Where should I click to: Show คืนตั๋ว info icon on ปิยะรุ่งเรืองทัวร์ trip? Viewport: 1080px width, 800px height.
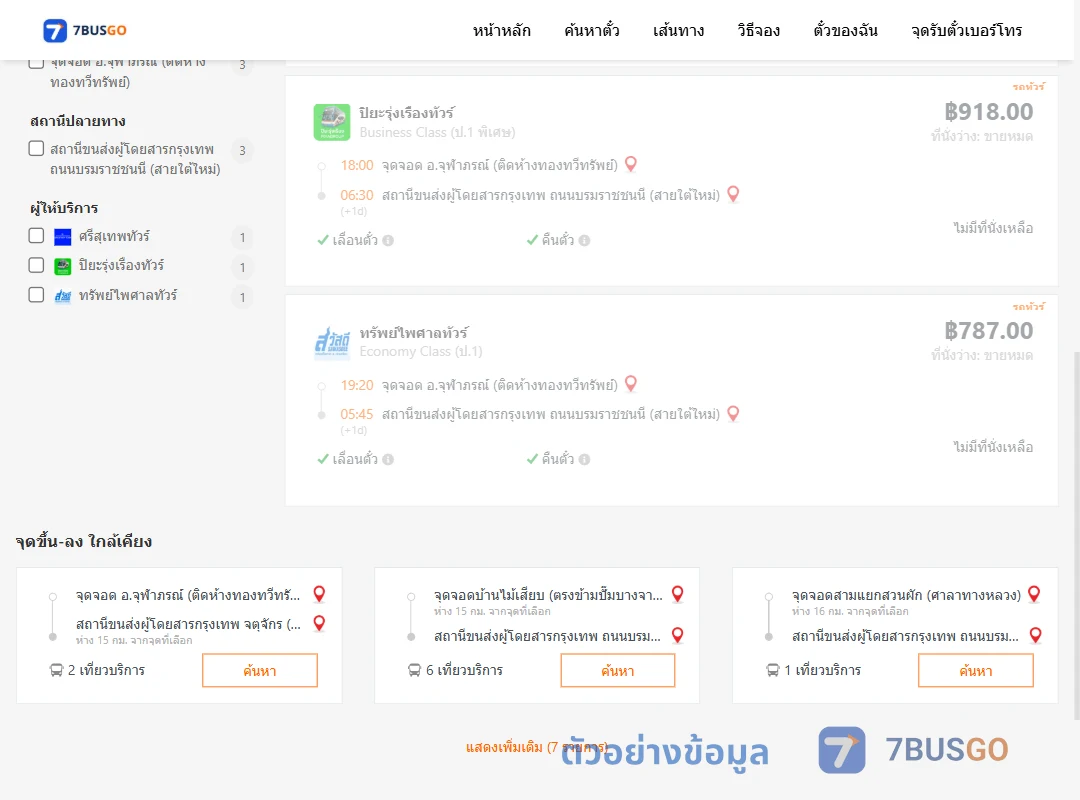(x=584, y=240)
